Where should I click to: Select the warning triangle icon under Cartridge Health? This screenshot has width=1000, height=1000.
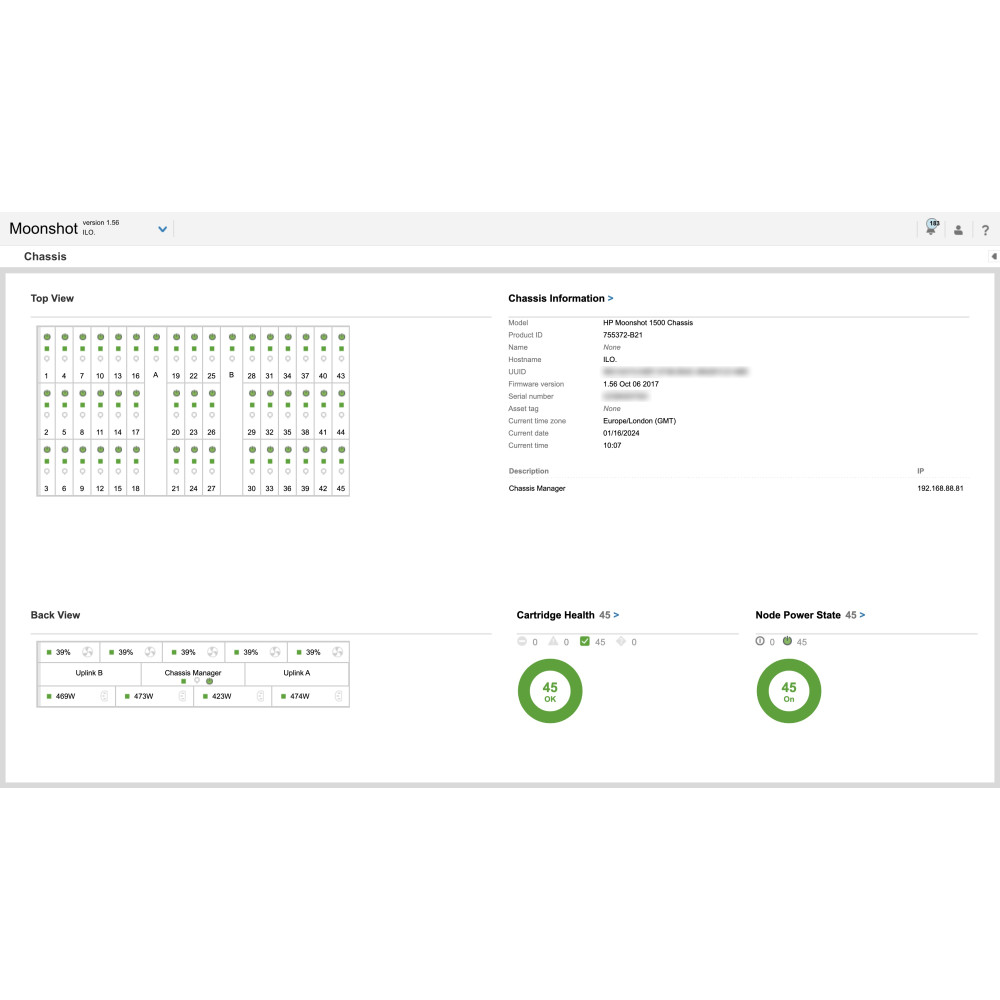pos(552,641)
